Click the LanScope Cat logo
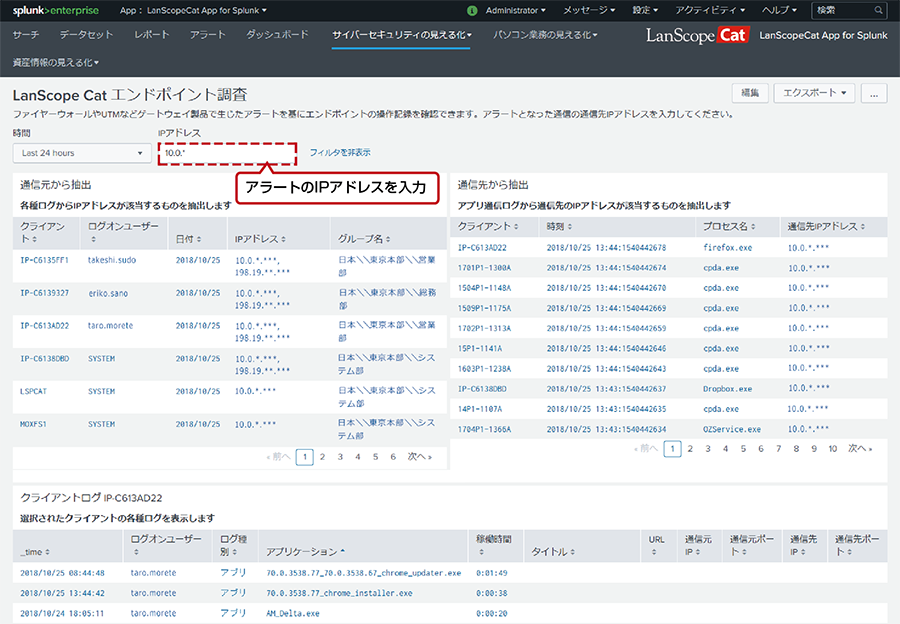Image resolution: width=900 pixels, height=624 pixels. pyautogui.click(x=697, y=35)
